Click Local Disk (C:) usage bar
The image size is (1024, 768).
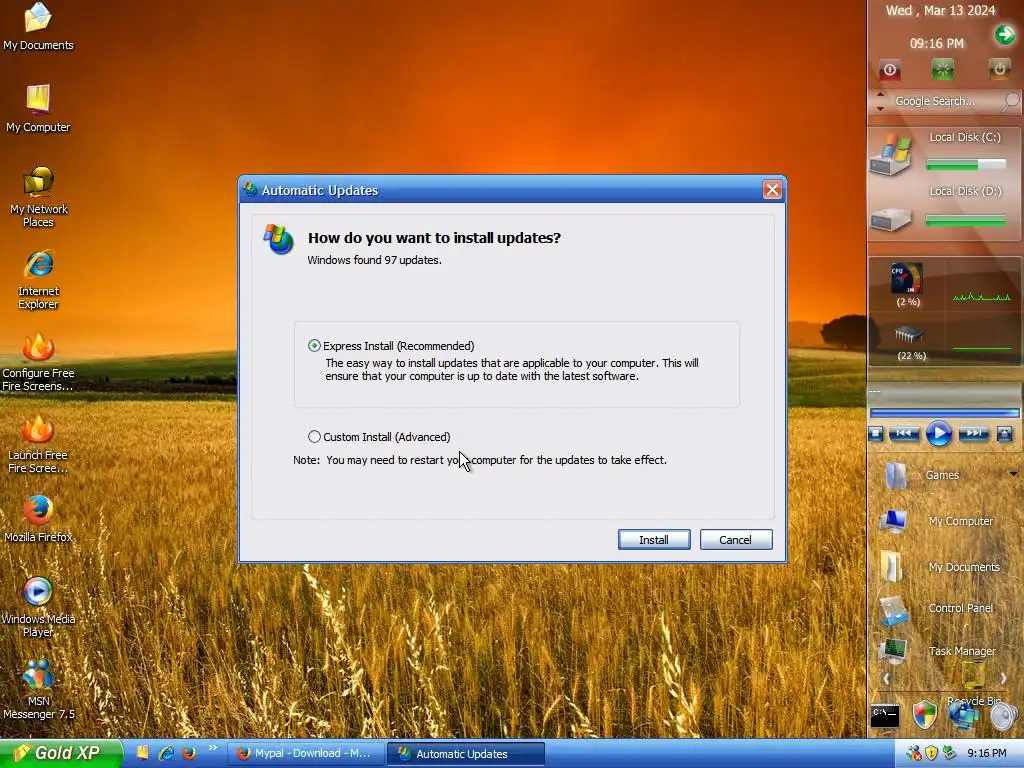(966, 165)
